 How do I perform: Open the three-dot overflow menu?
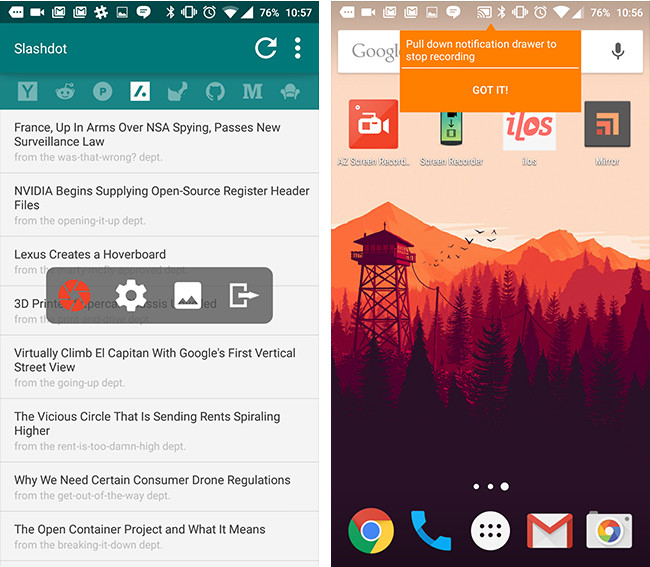(298, 48)
